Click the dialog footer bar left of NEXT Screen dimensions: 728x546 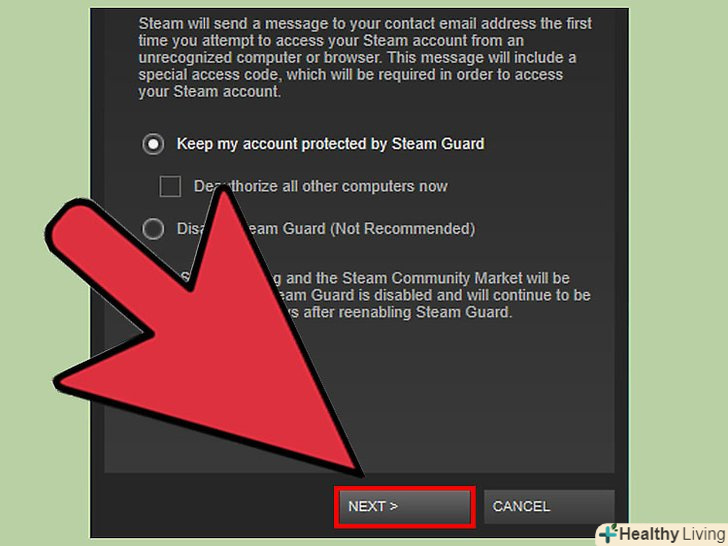213,506
